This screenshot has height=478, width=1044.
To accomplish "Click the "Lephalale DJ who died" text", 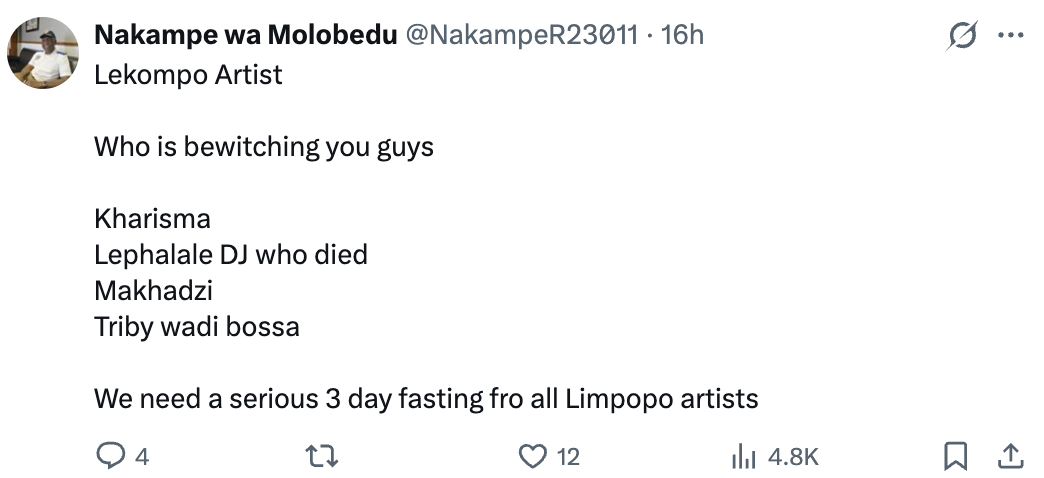I will click(x=231, y=255).
